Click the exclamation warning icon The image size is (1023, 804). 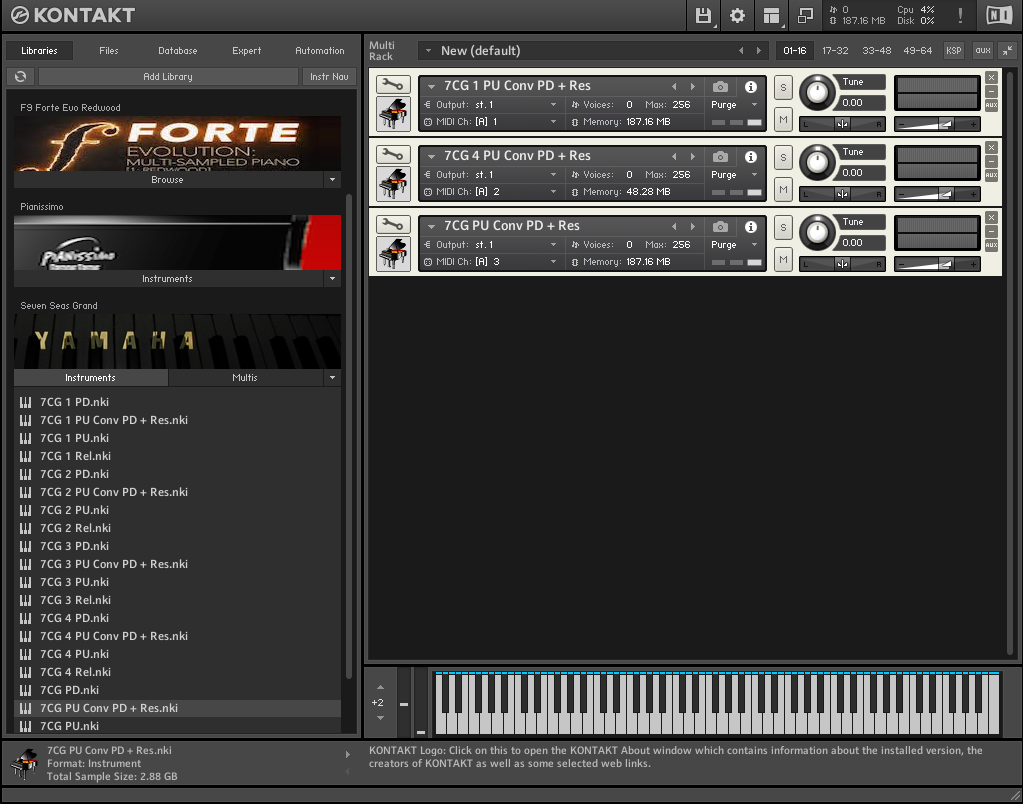click(x=960, y=15)
